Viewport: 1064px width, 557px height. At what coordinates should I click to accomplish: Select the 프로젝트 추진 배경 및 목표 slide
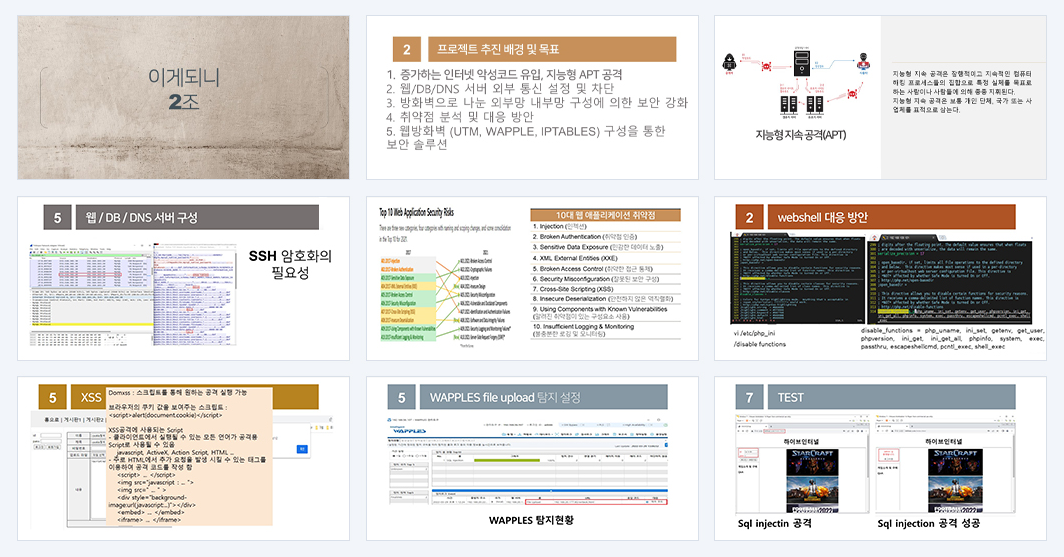pos(532,98)
